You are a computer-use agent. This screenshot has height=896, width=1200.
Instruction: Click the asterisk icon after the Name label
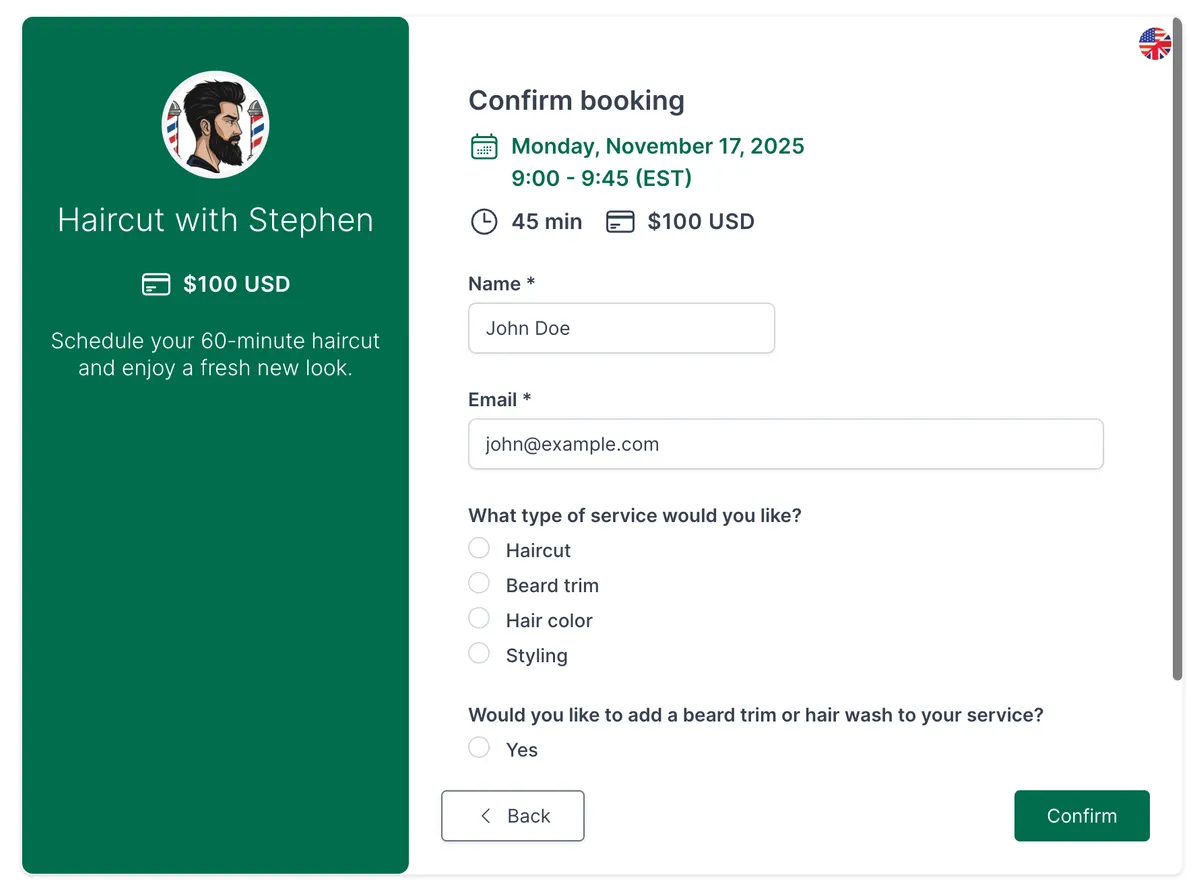point(531,283)
